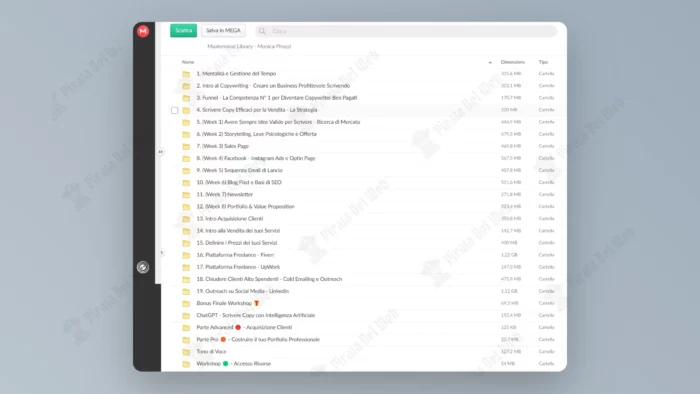Viewport: 700px width, 394px height.
Task: Click the green Scarica button
Action: [x=183, y=30]
